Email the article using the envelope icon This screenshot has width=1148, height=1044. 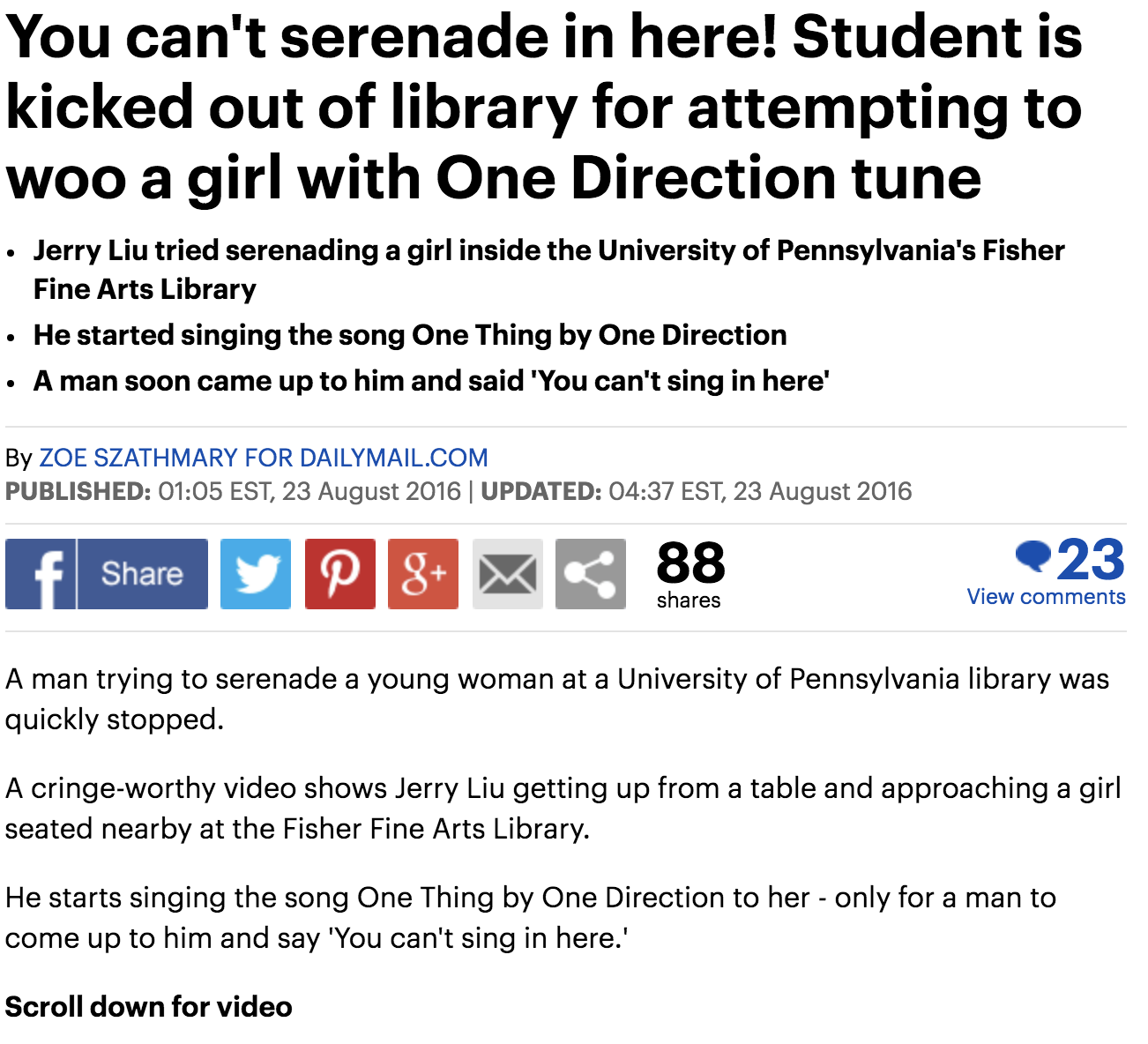[508, 574]
